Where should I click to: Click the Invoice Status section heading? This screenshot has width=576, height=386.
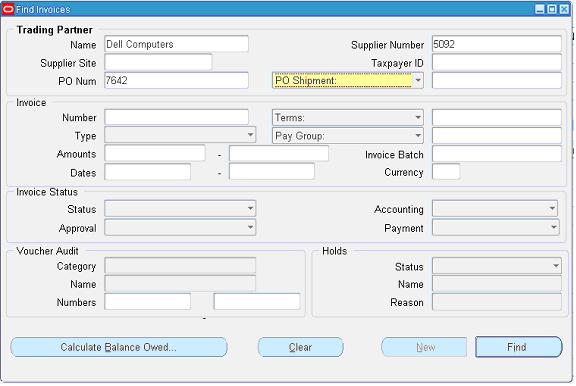[x=47, y=192]
